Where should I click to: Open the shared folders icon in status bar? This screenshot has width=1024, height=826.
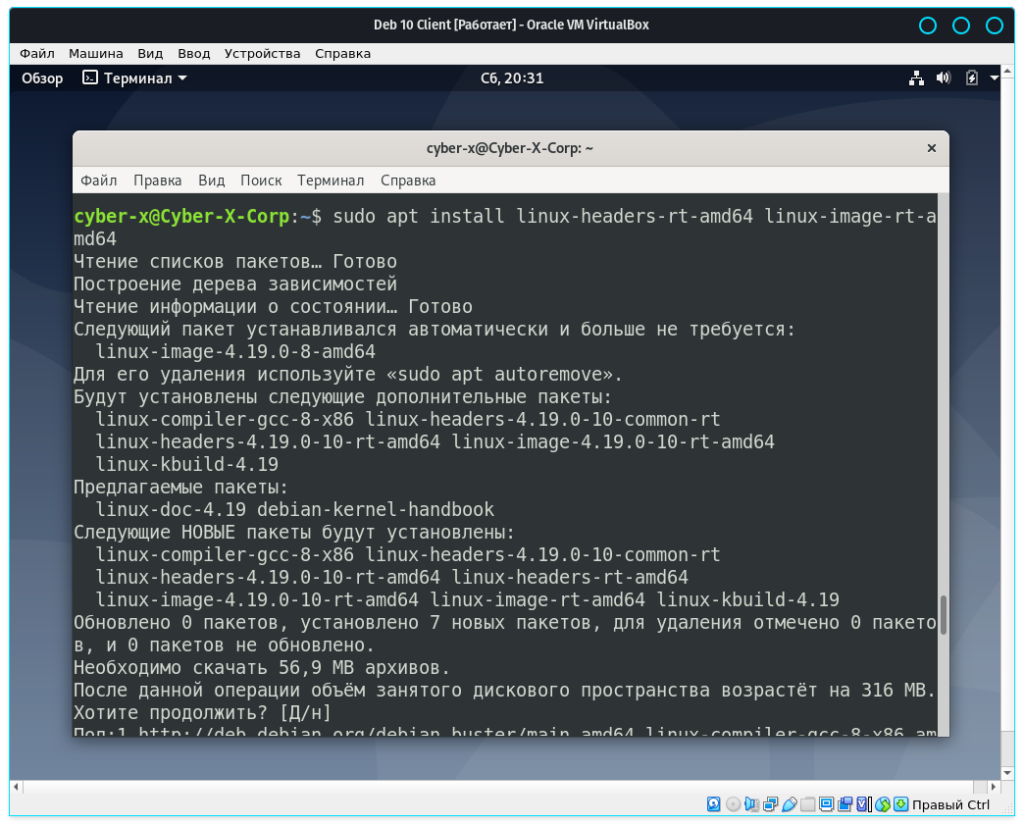coord(809,805)
